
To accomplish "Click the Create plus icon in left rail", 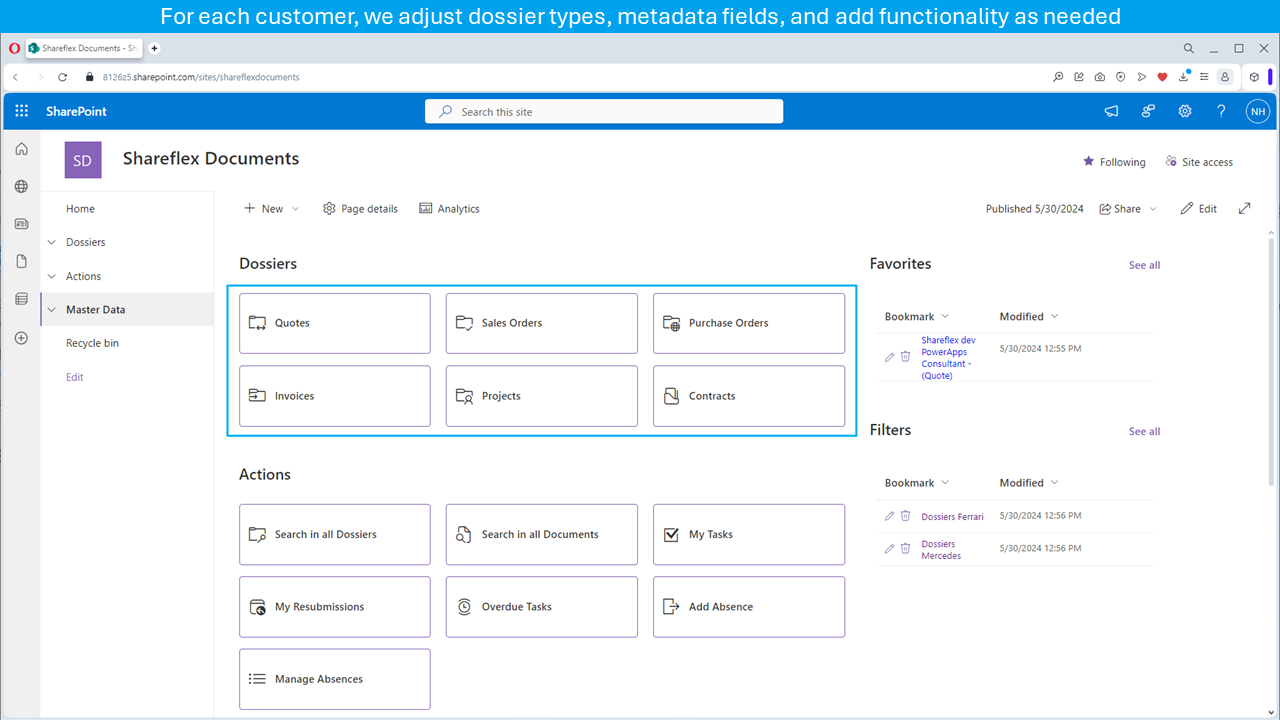I will pyautogui.click(x=21, y=338).
